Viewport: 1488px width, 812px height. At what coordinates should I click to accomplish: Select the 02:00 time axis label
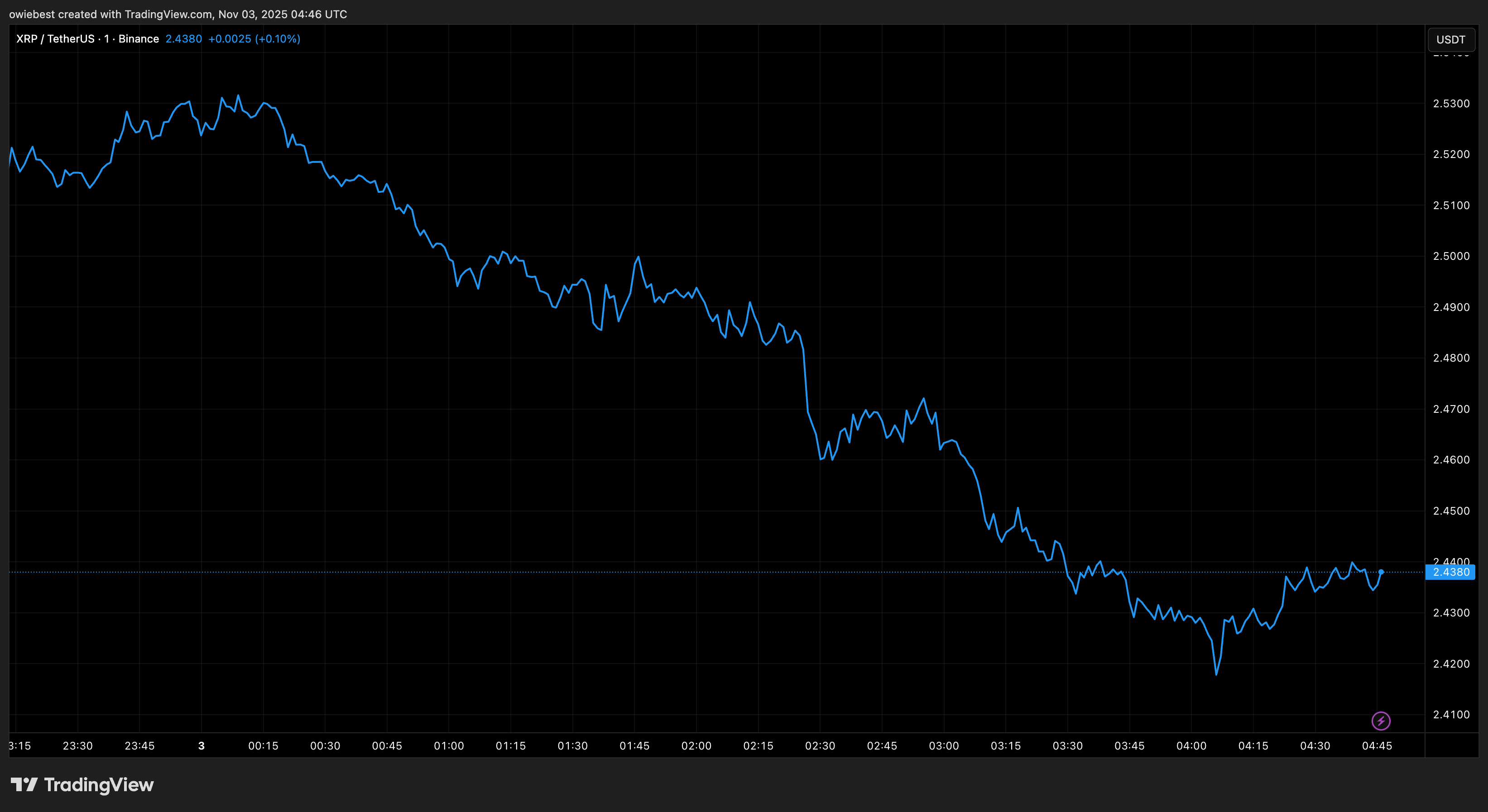coord(696,745)
